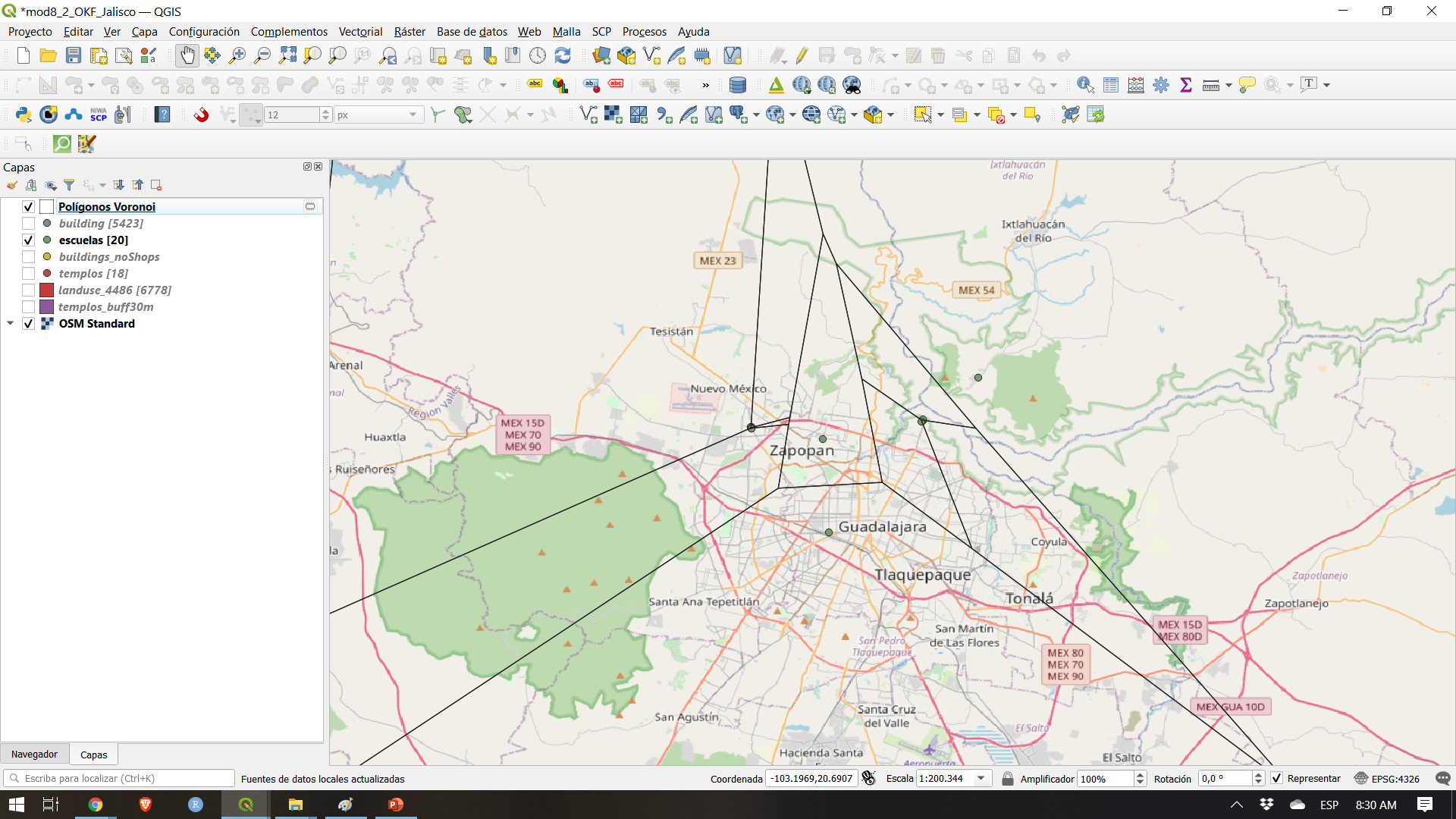Select the Pan Map hand tool

click(187, 55)
